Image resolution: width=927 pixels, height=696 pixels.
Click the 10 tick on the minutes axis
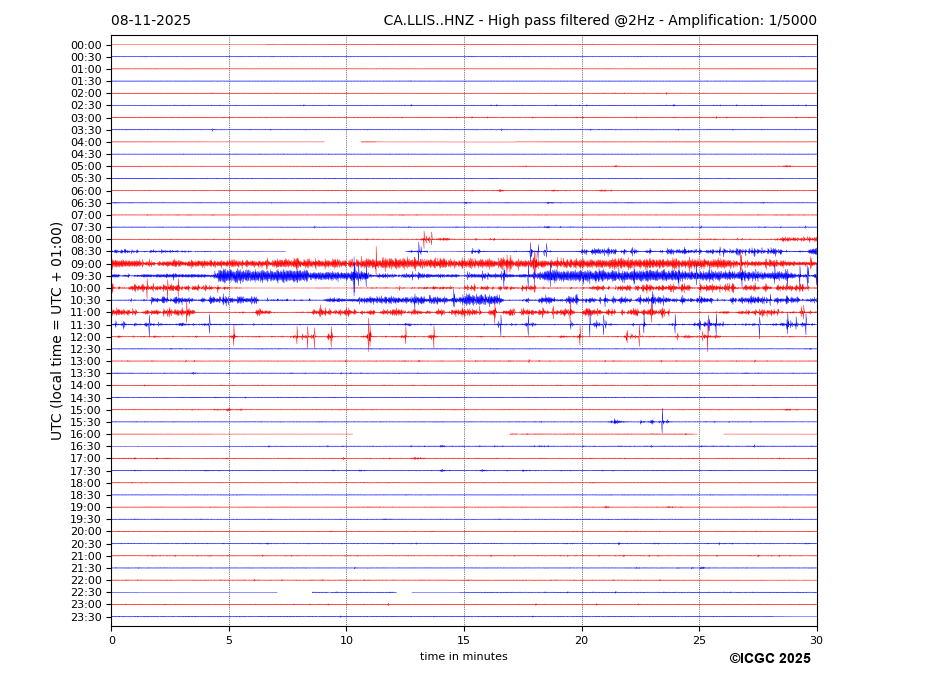[346, 640]
